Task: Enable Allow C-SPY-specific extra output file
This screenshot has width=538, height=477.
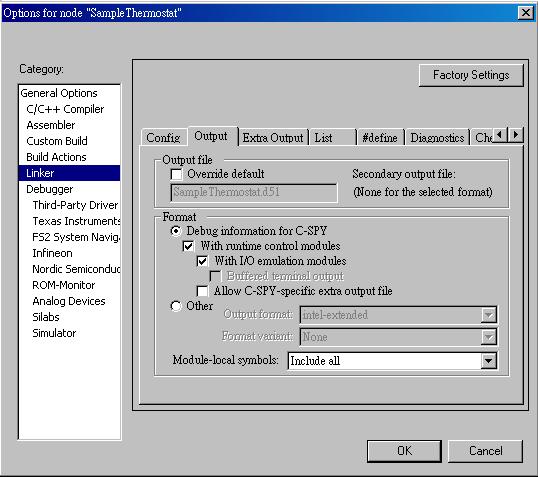Action: coord(202,291)
